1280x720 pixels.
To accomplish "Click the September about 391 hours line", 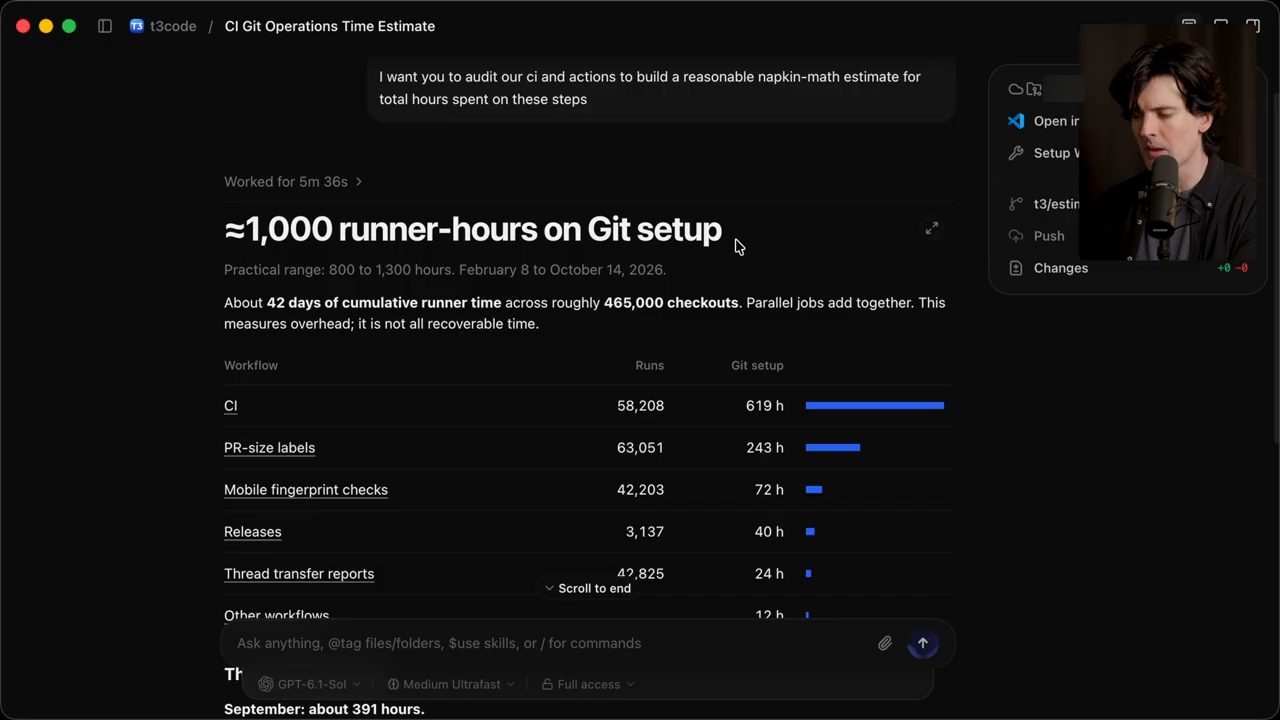I will pos(324,709).
